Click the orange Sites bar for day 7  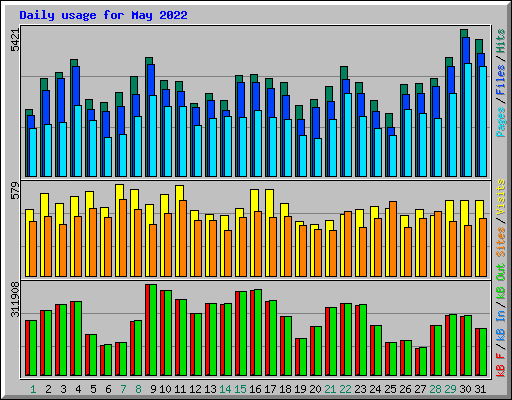coord(123,238)
